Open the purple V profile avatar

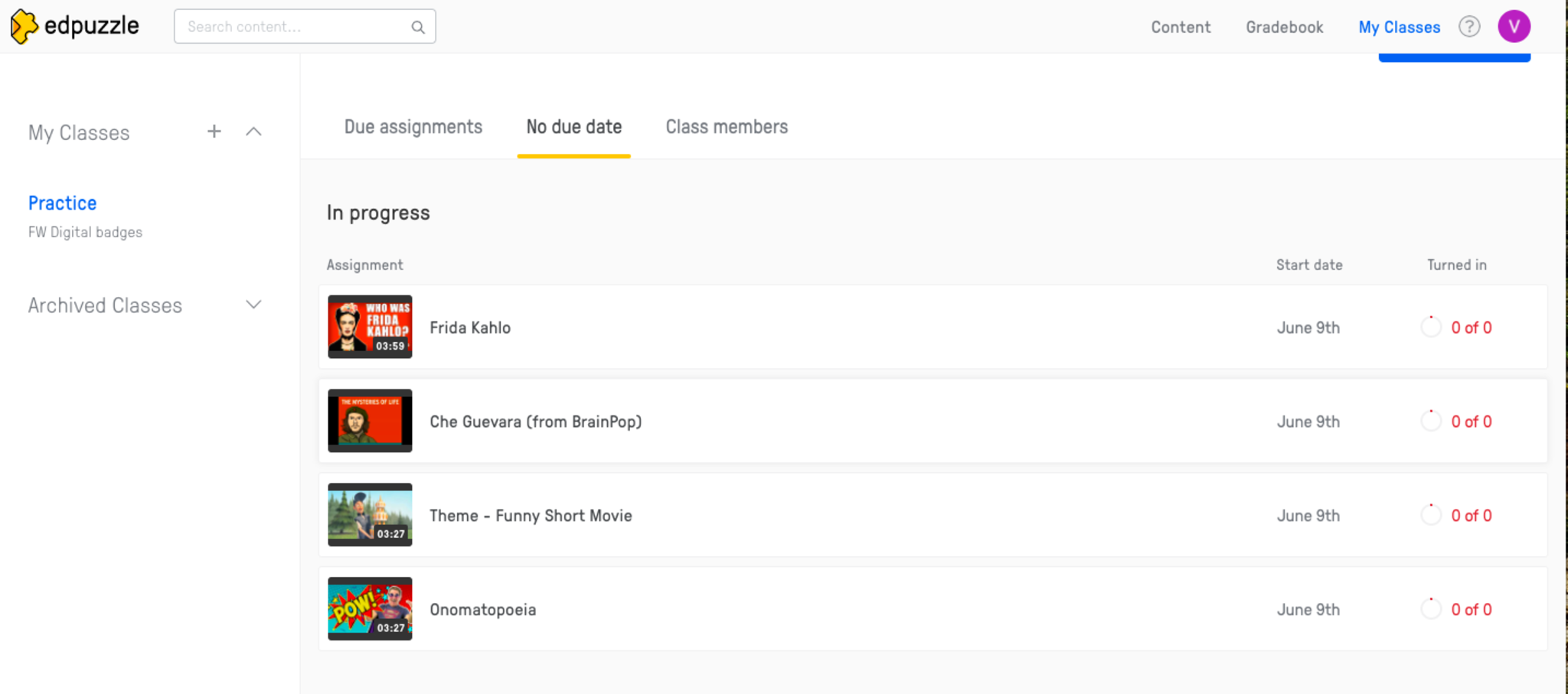1514,27
